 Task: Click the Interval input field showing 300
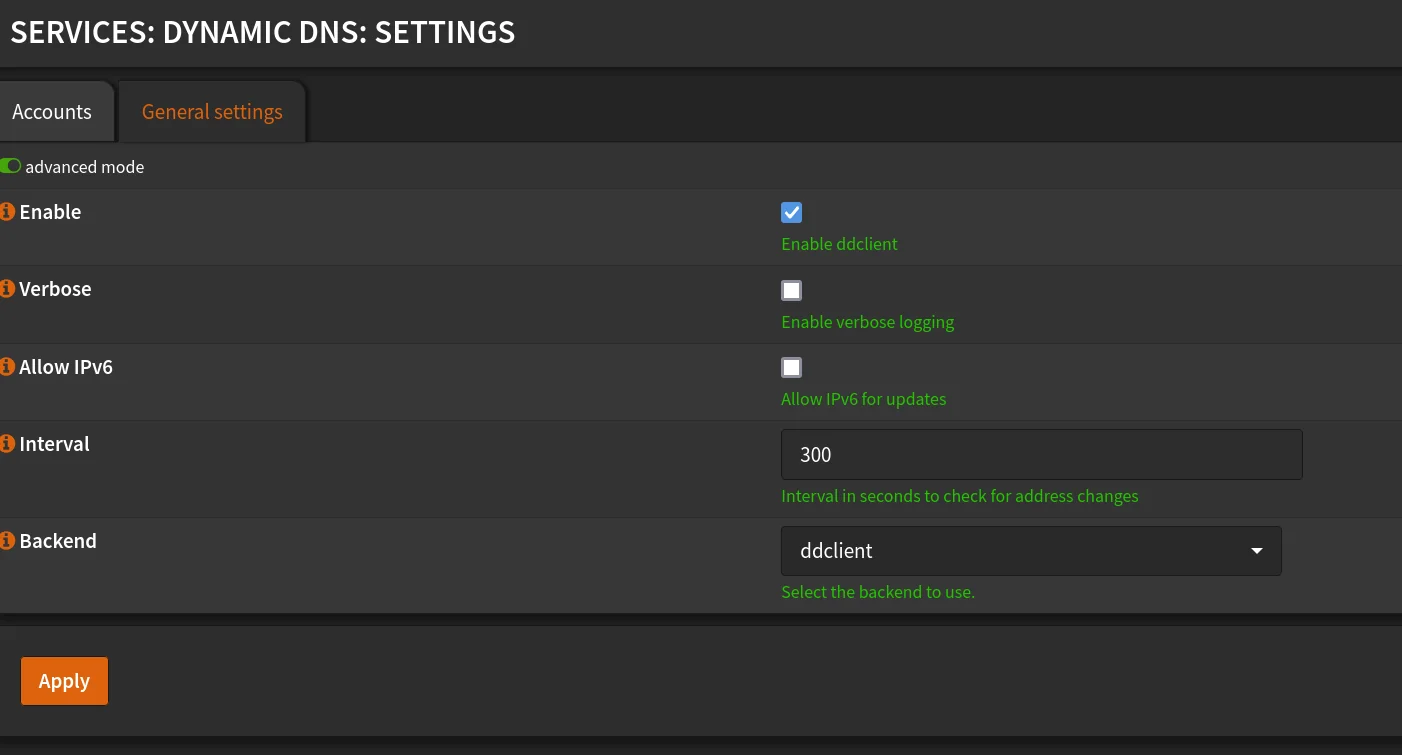[1041, 454]
